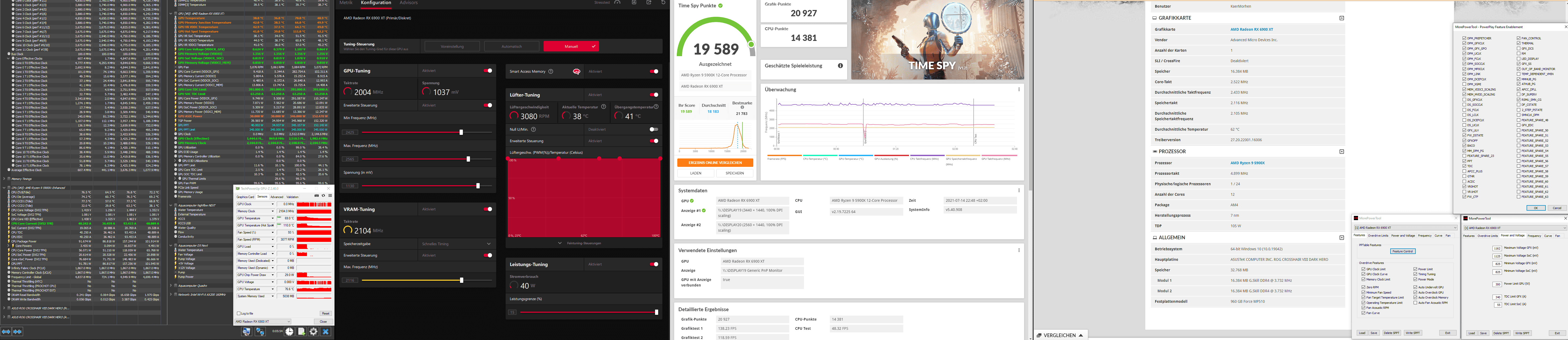Click ERGEBNIS ONLINE VERGLEICHEN button
Screen dimensions: 1568x340
(715, 163)
